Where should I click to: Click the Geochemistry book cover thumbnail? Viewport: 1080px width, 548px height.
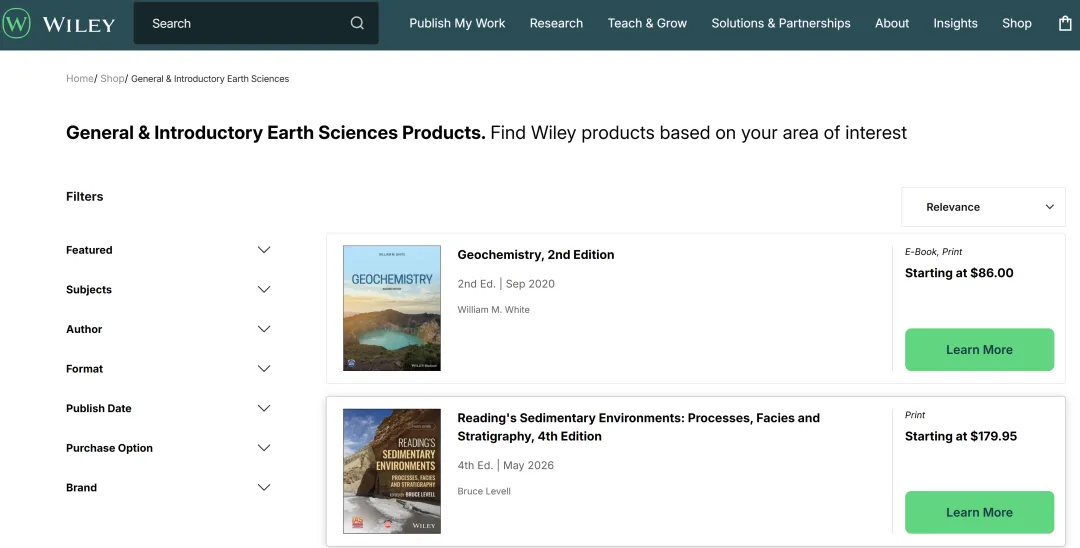pyautogui.click(x=392, y=308)
